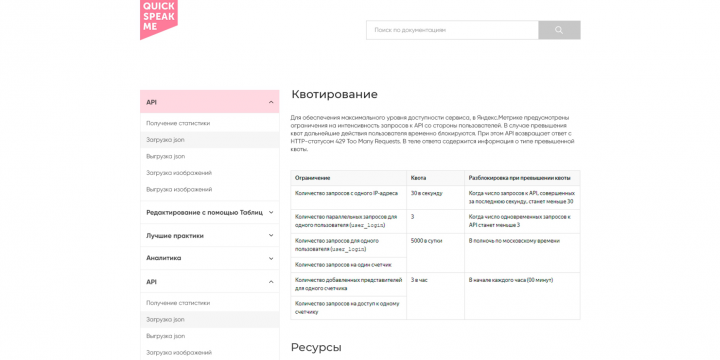Click the Квота column header
Viewport: 720px width, 360px height.
(435, 178)
